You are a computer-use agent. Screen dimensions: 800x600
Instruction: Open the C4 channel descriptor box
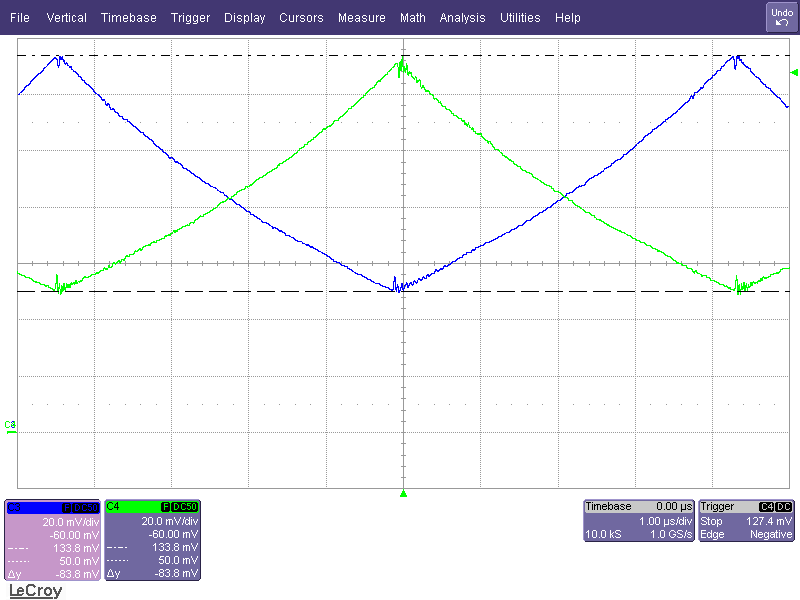[x=153, y=540]
